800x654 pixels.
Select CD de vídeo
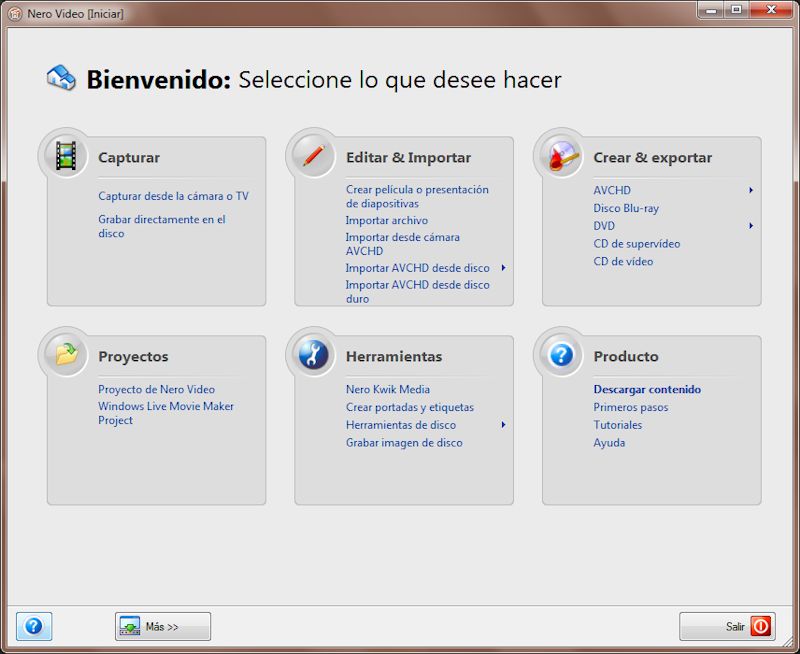[x=623, y=261]
